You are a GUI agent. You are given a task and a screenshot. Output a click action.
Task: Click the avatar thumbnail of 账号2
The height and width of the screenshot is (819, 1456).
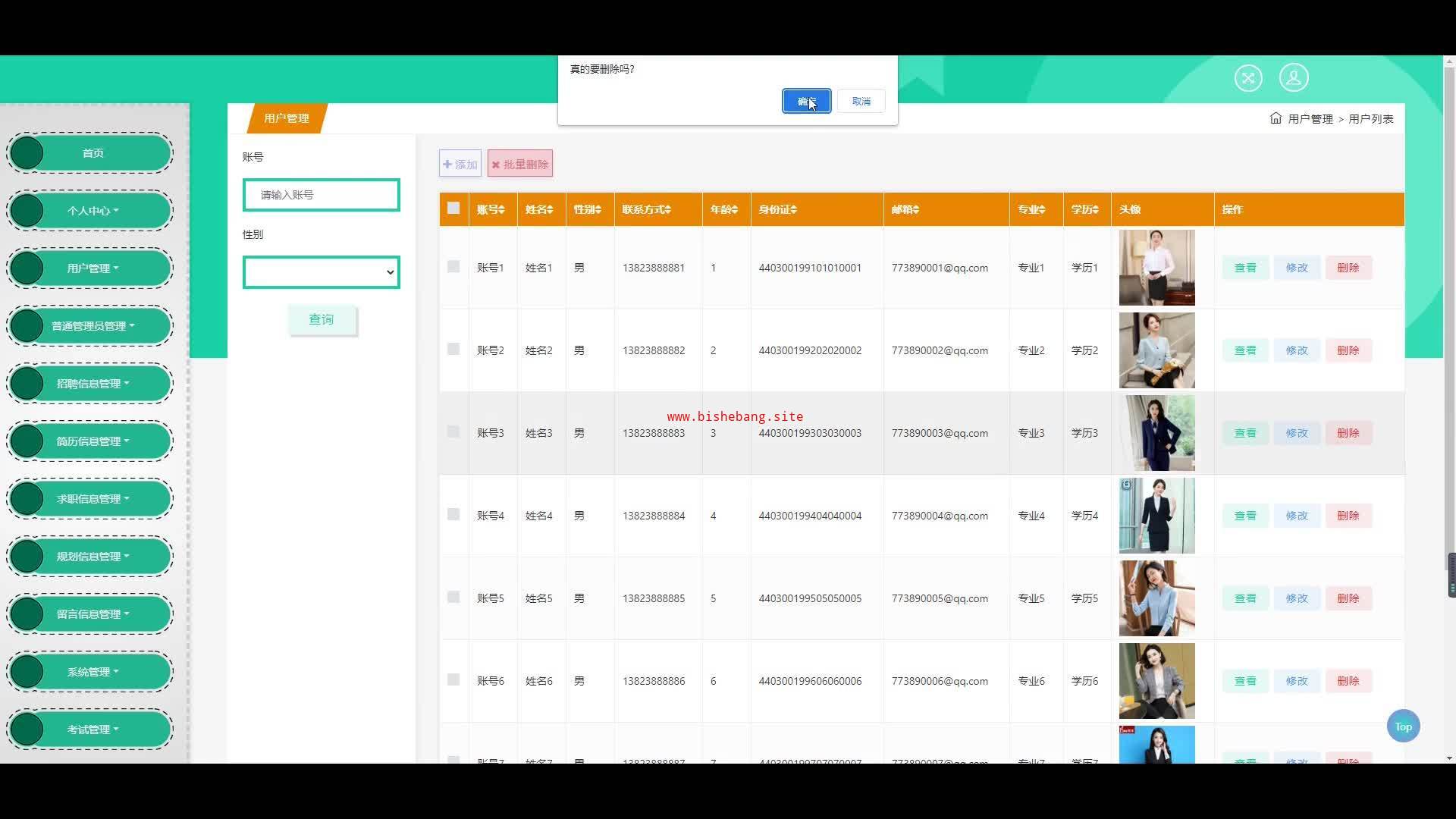click(x=1156, y=350)
